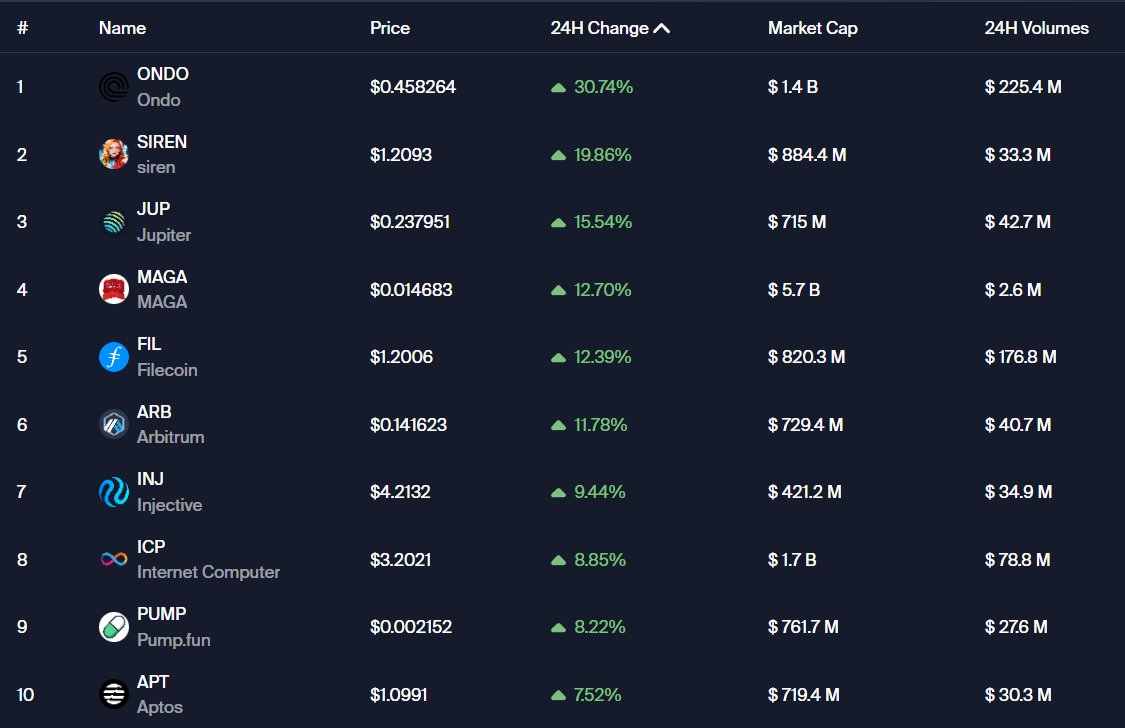Click the Injective logo icon

113,492
